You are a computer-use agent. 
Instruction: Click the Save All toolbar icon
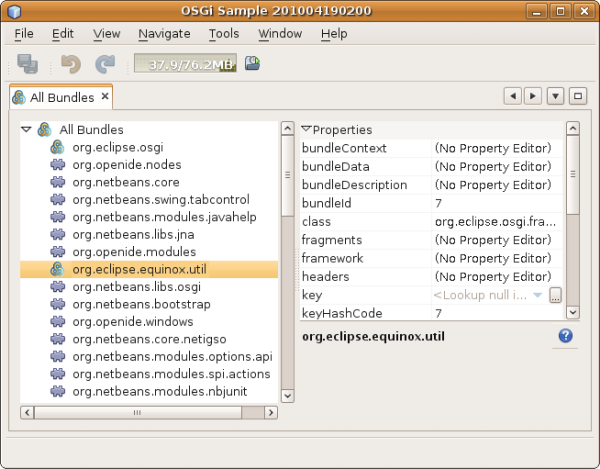[x=27, y=64]
